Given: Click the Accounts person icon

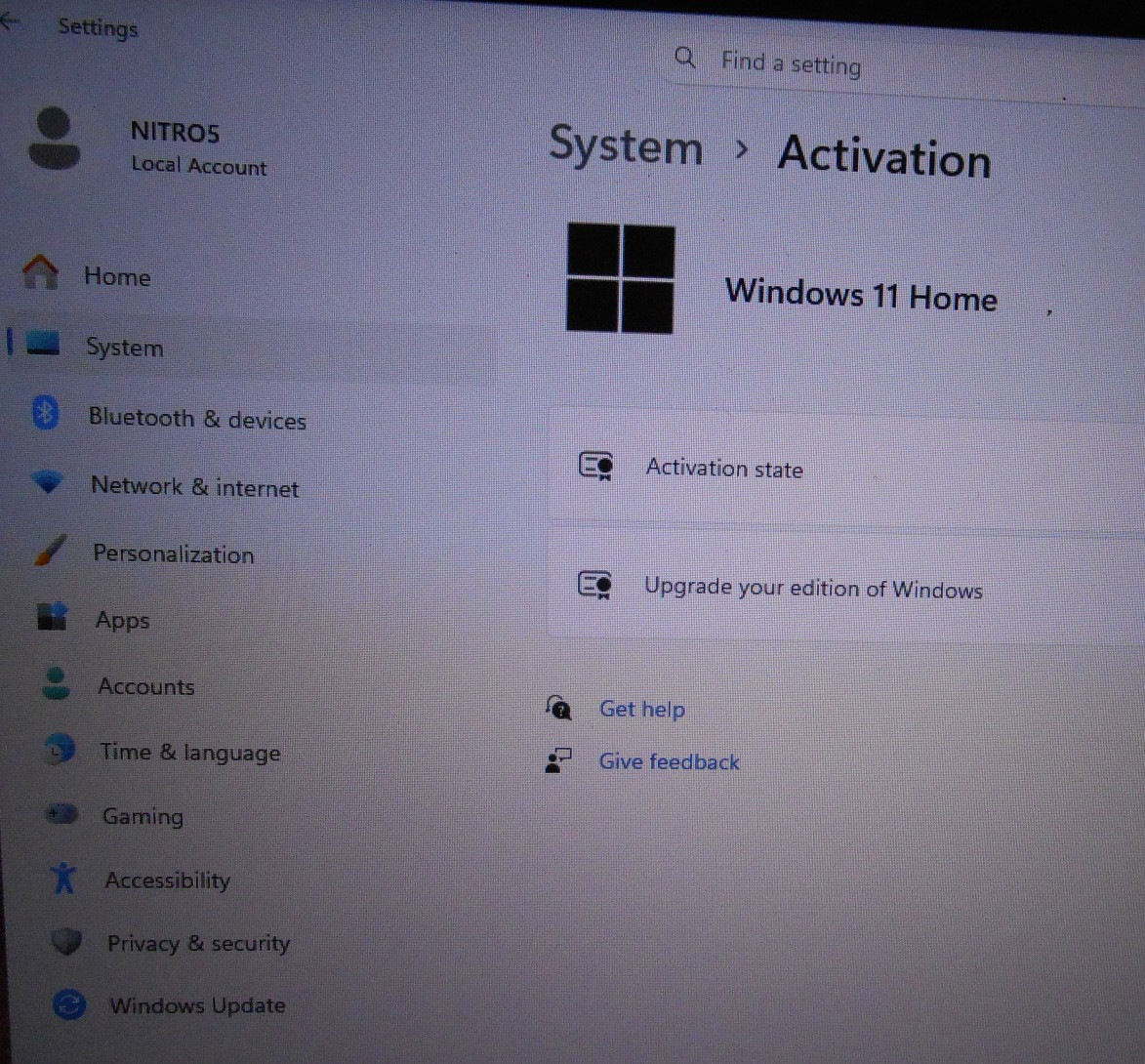Looking at the screenshot, I should coord(57,683).
